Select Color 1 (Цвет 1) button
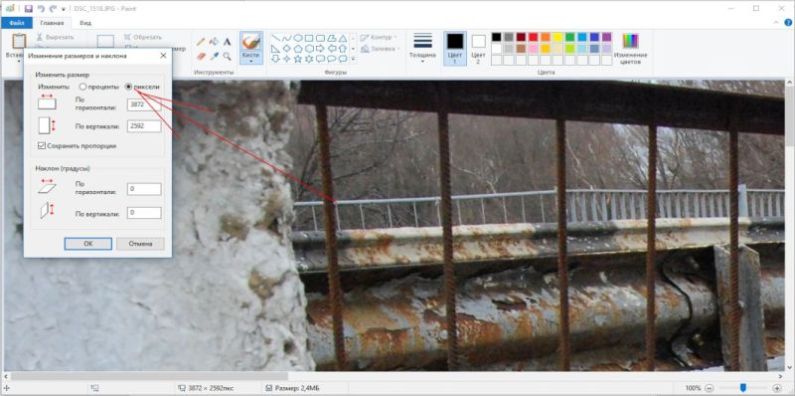The image size is (795, 396). tap(455, 48)
